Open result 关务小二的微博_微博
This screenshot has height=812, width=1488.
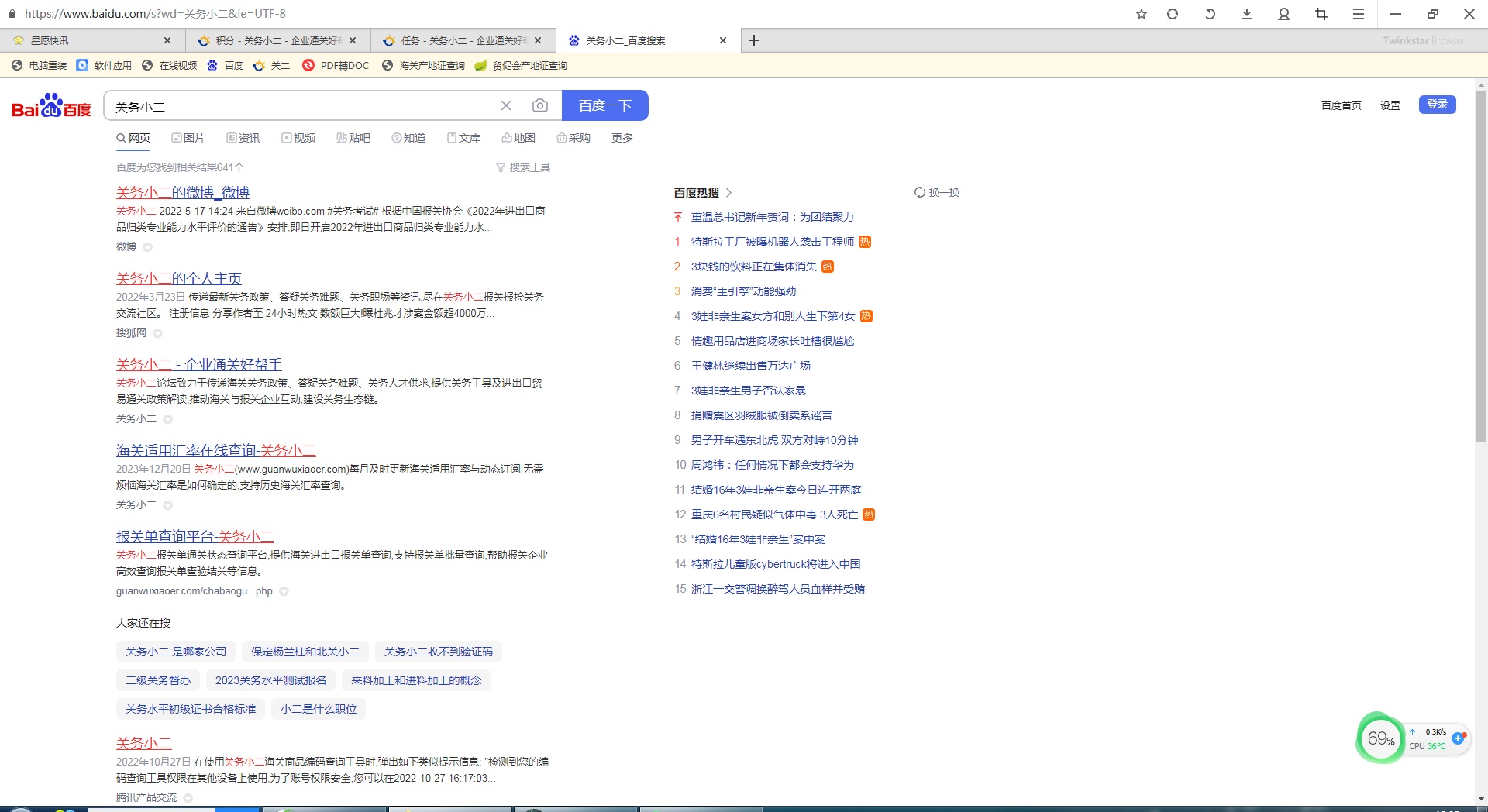point(183,192)
